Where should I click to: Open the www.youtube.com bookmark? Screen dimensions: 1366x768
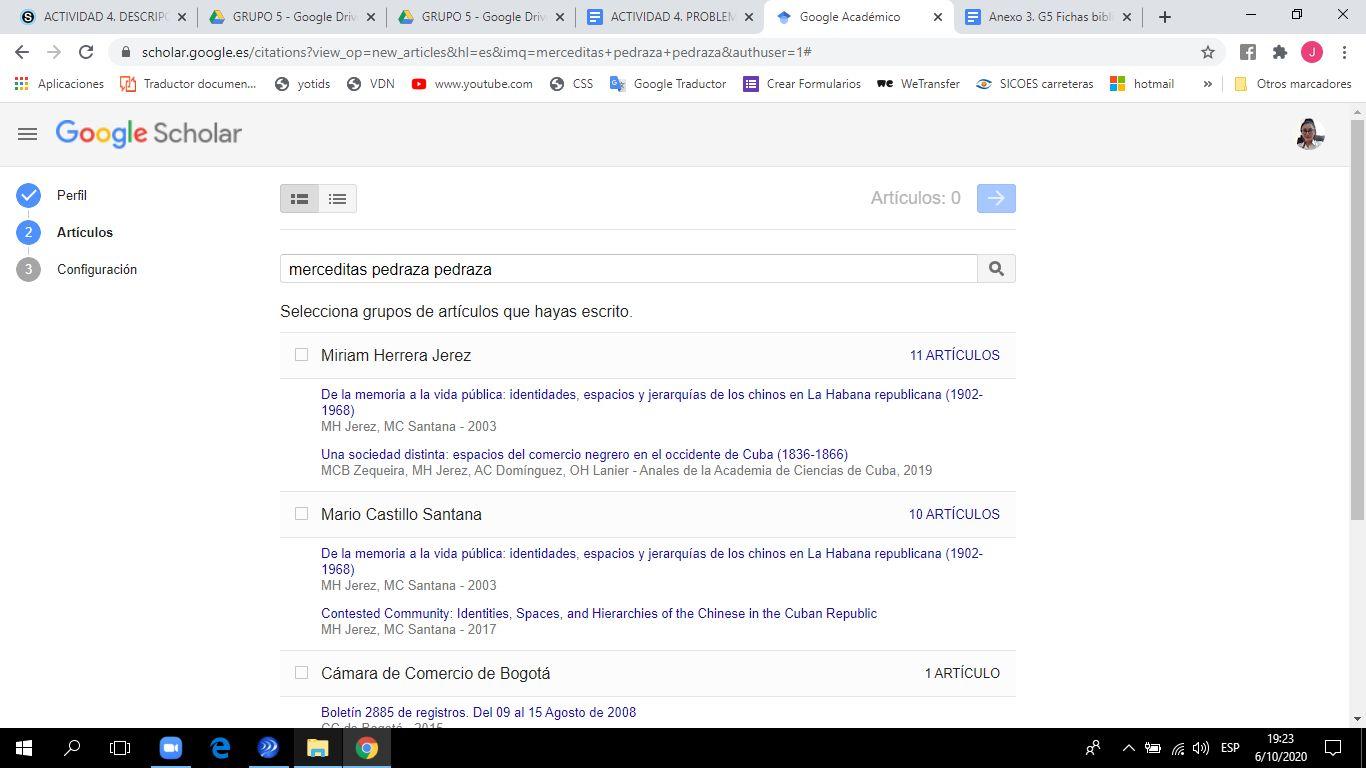tap(472, 84)
